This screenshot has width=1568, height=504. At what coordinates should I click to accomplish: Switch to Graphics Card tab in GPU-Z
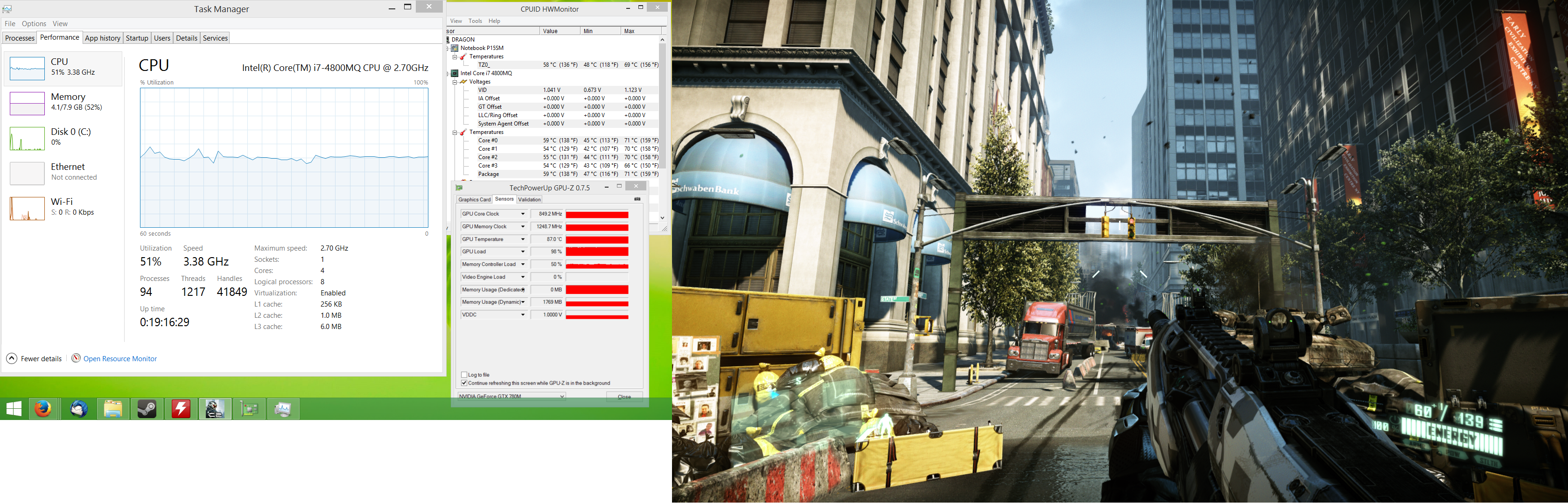click(x=474, y=200)
